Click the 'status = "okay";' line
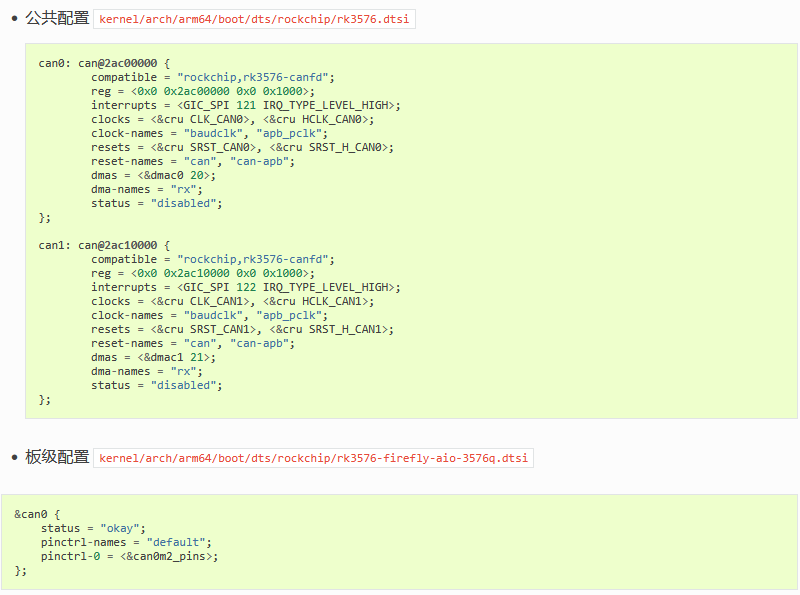This screenshot has height=595, width=800. point(93,528)
